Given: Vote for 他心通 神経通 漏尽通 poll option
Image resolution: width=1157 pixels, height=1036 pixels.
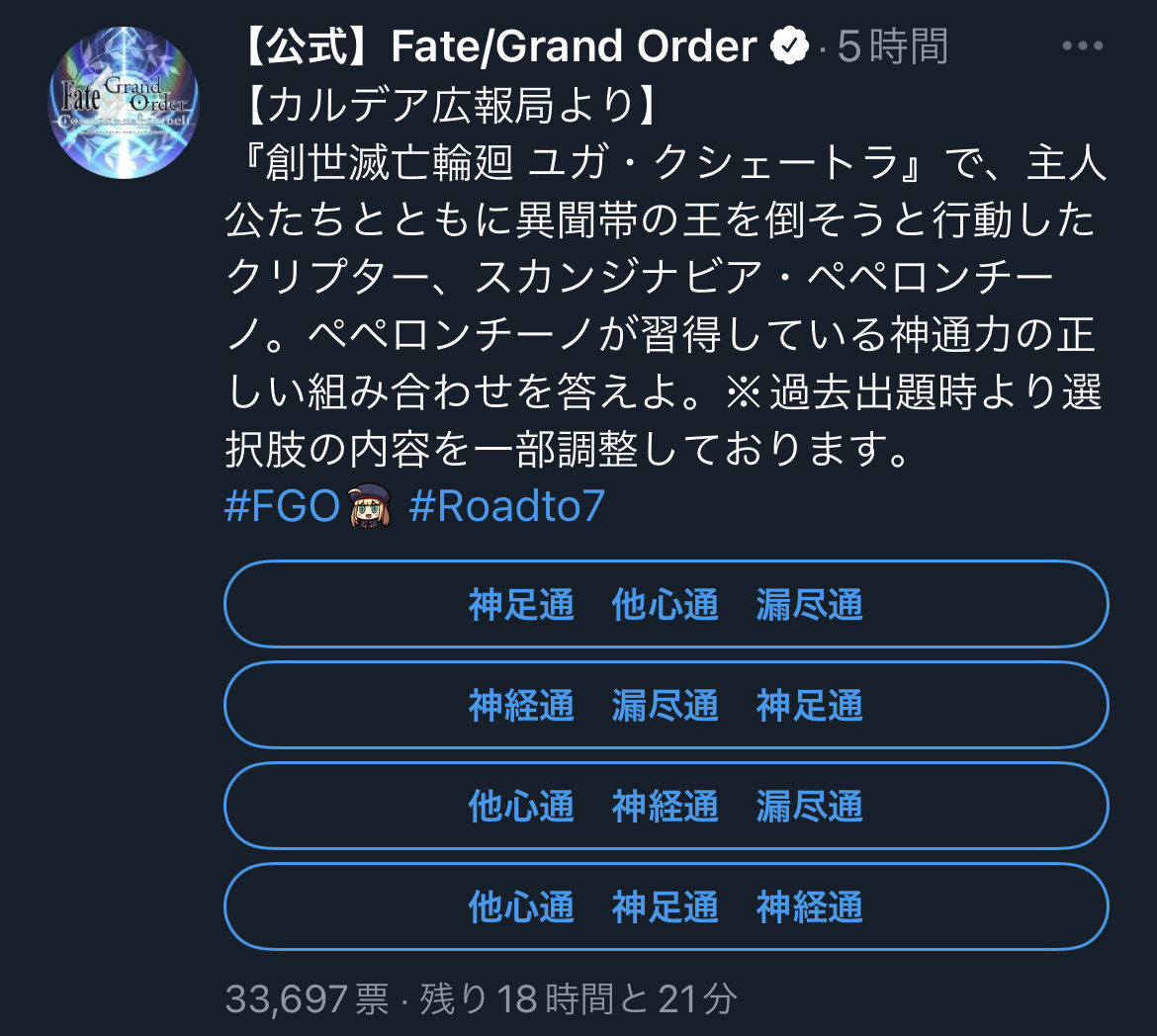Looking at the screenshot, I should 666,806.
